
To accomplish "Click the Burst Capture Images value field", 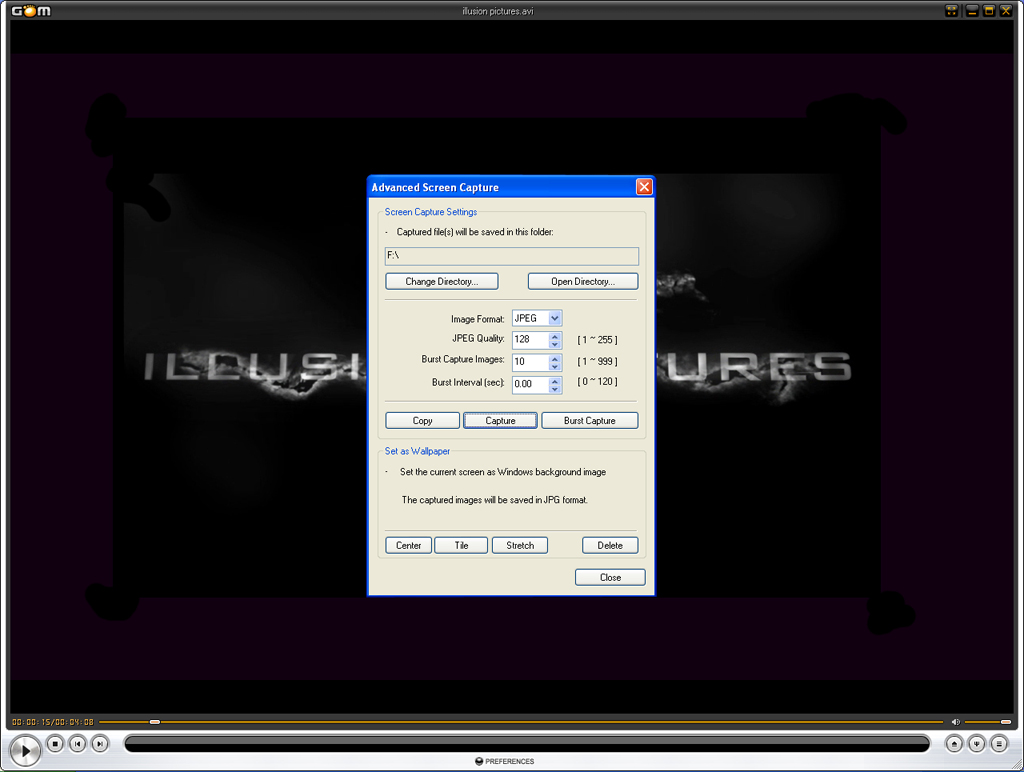I will tap(530, 362).
